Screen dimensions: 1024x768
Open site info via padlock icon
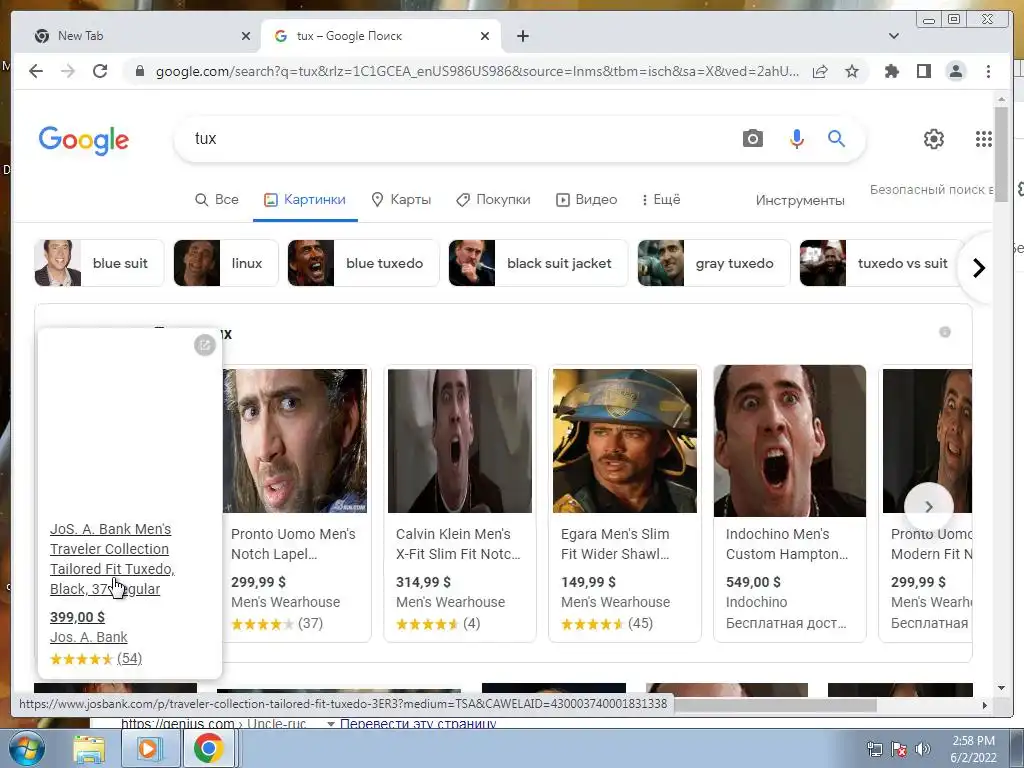click(139, 71)
